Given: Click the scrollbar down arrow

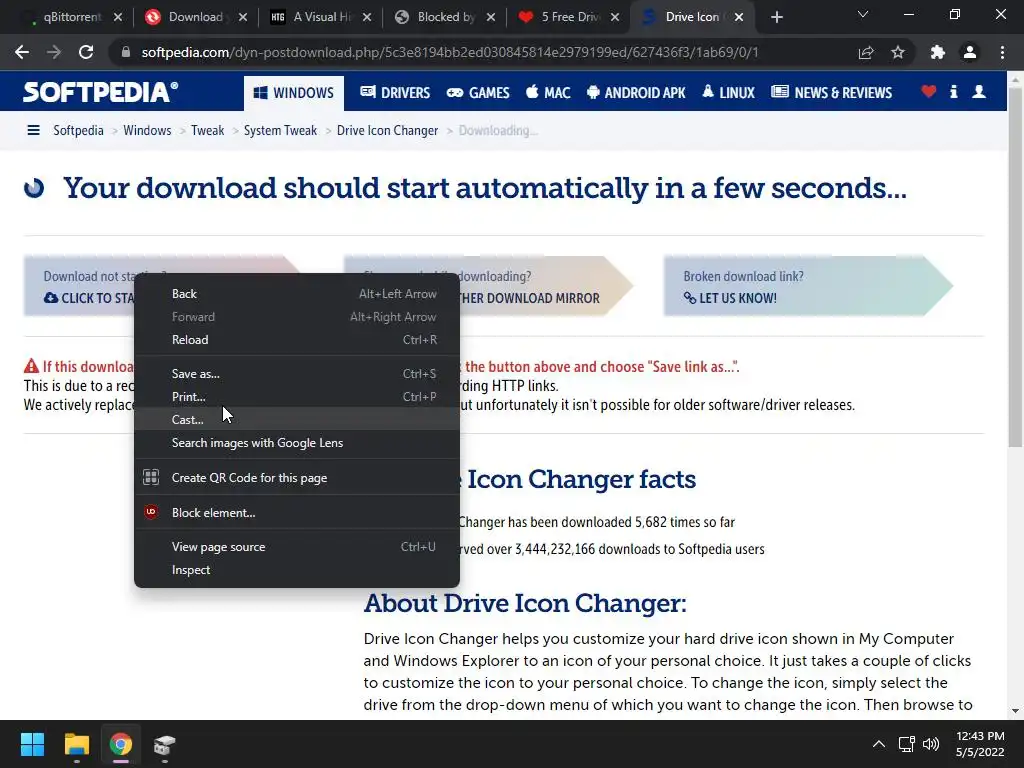Looking at the screenshot, I should point(1015,711).
